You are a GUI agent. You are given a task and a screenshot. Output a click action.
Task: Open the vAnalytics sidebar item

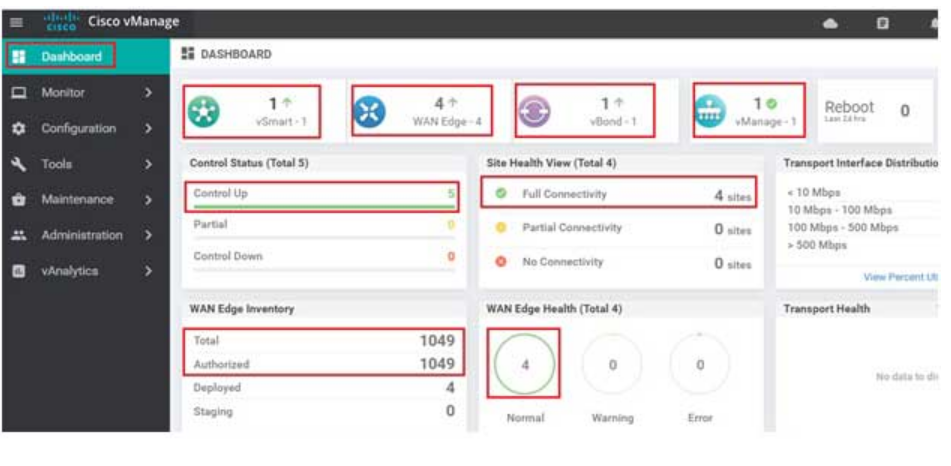point(68,271)
